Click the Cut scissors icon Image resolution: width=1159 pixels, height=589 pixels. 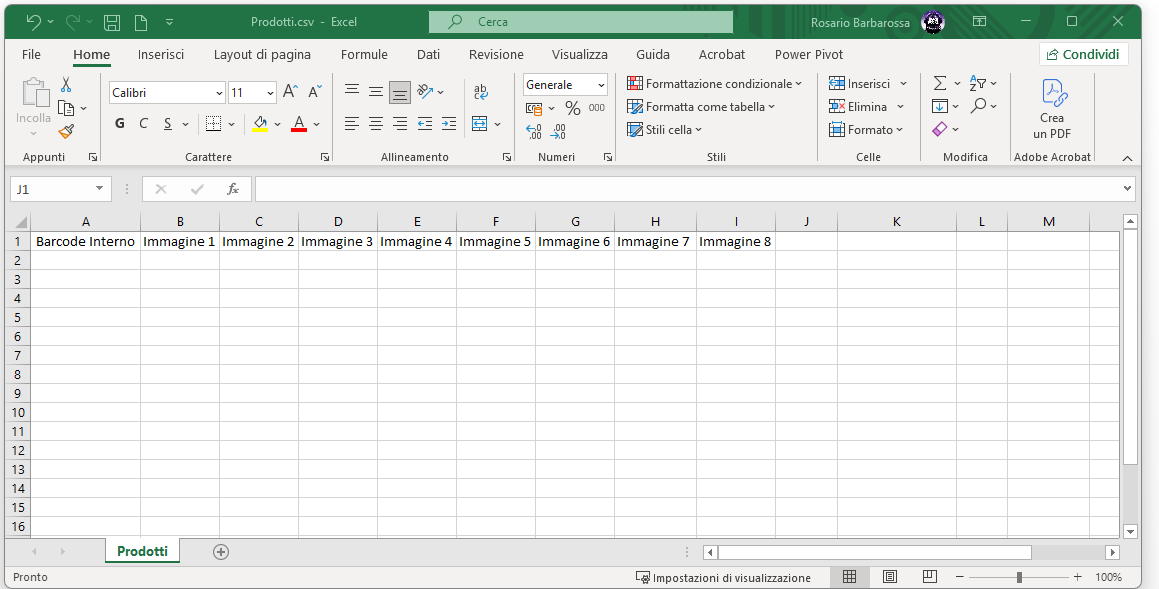coord(66,85)
